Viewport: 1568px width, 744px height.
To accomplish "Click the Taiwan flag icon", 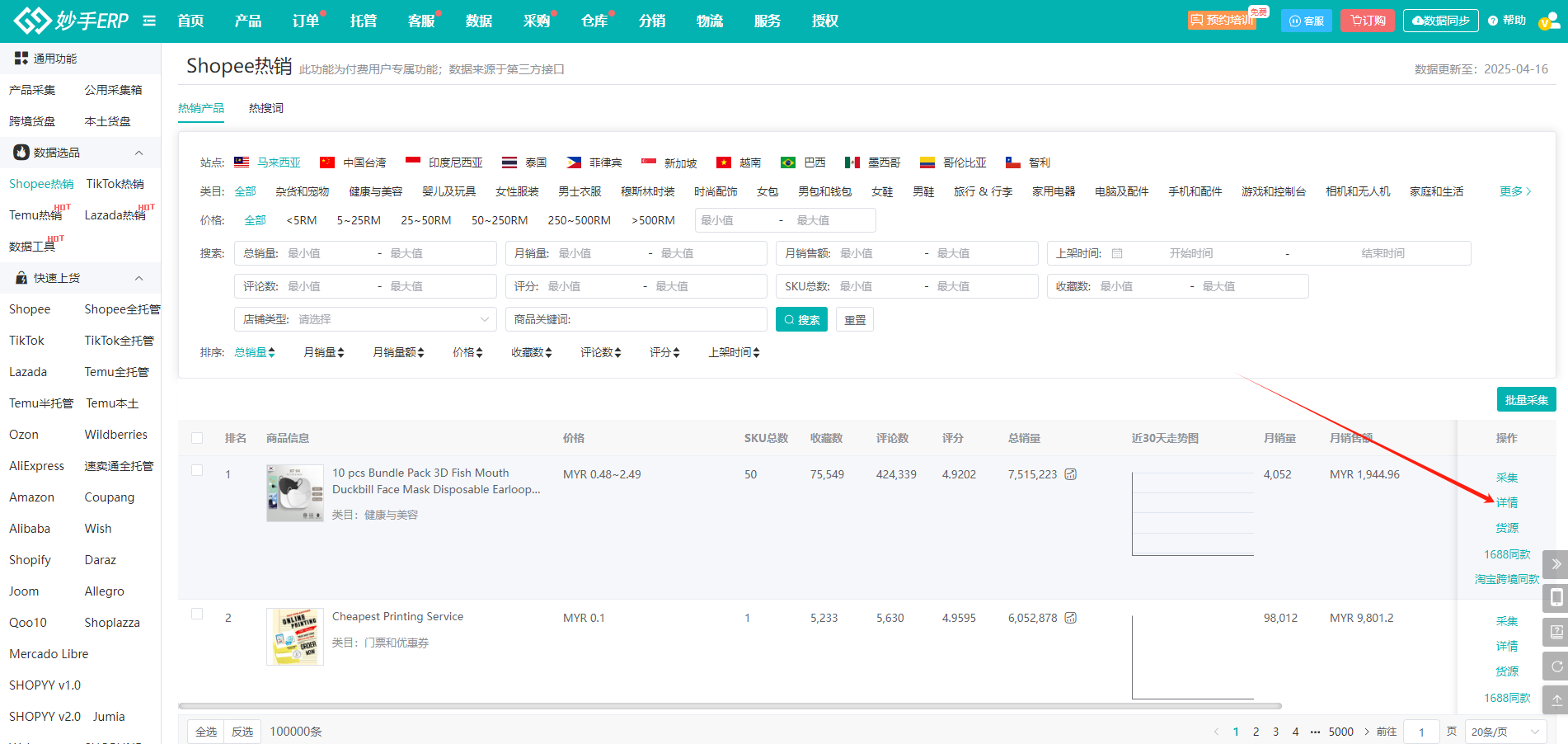I will [x=327, y=162].
